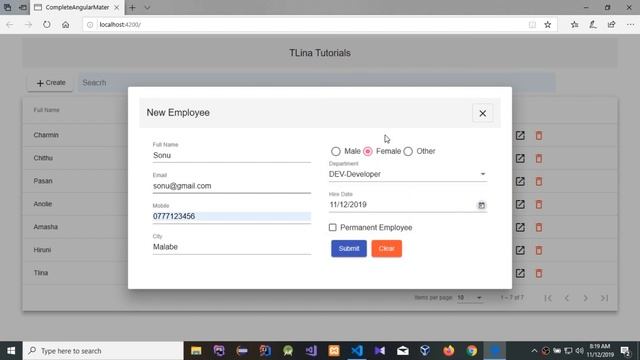
Task: Go to the first page of the table
Action: 548,298
